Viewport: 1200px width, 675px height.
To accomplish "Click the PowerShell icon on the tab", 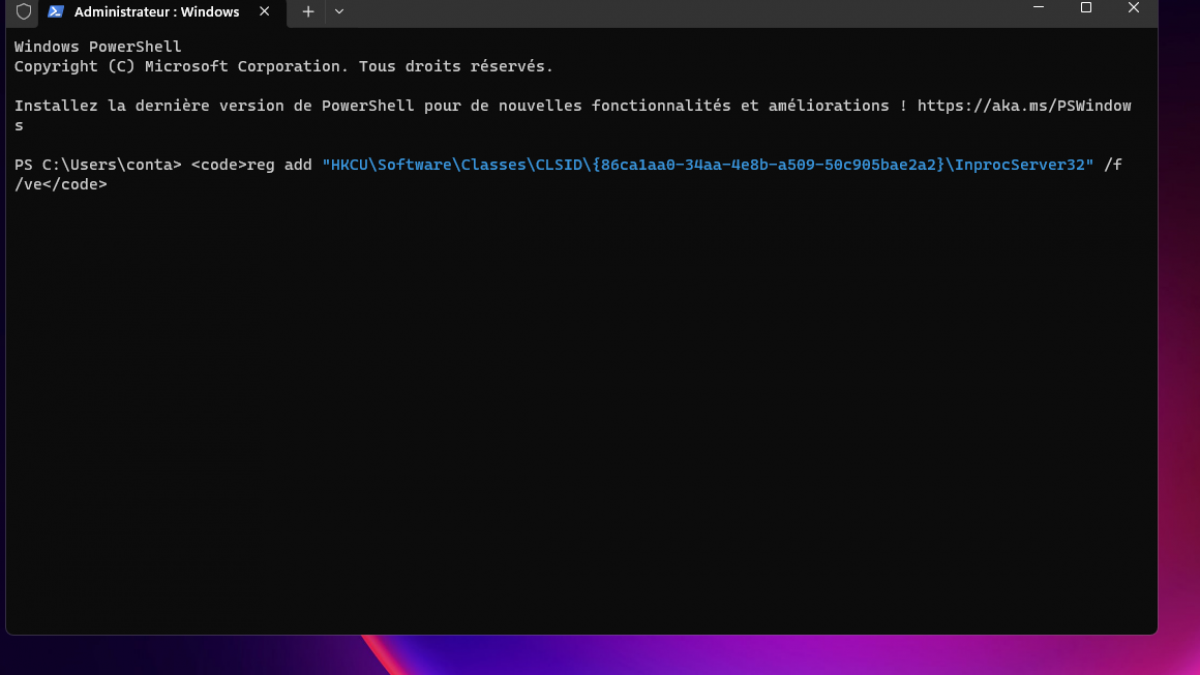I will [x=56, y=12].
